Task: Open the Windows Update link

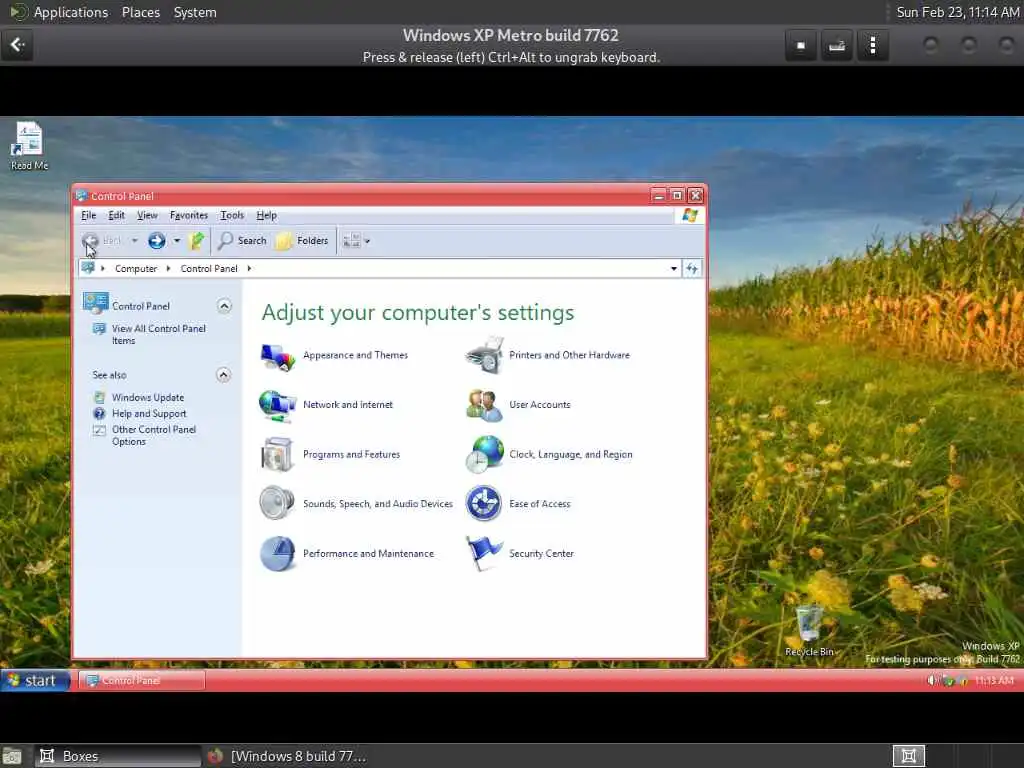Action: [148, 398]
